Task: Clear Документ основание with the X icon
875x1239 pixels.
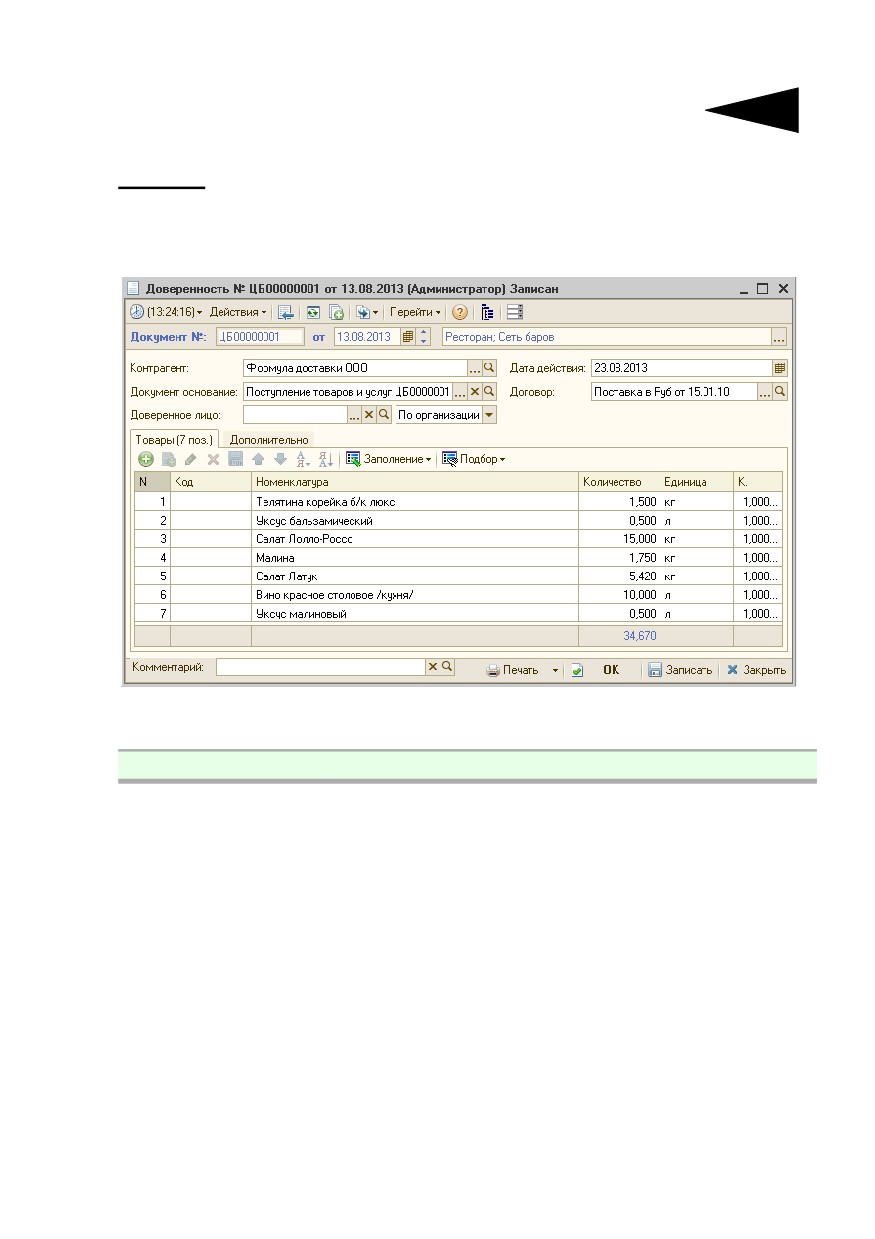Action: [x=475, y=392]
